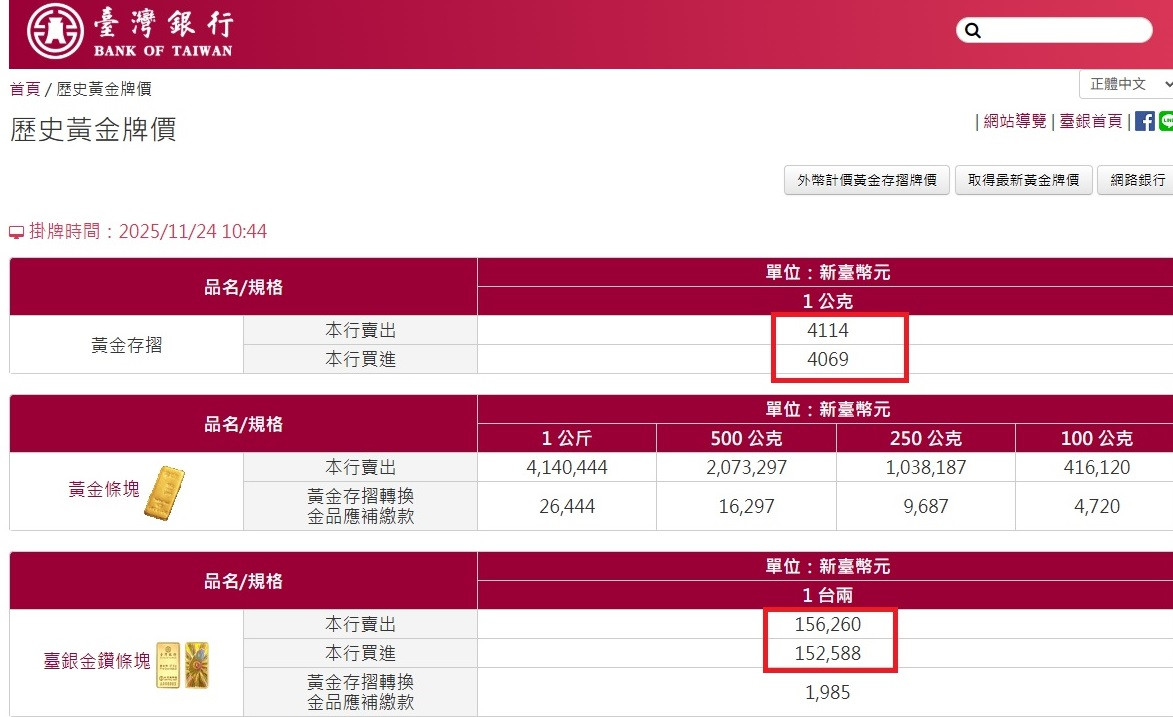The image size is (1173, 717).
Task: Open the Facebook share icon
Action: 1144,121
